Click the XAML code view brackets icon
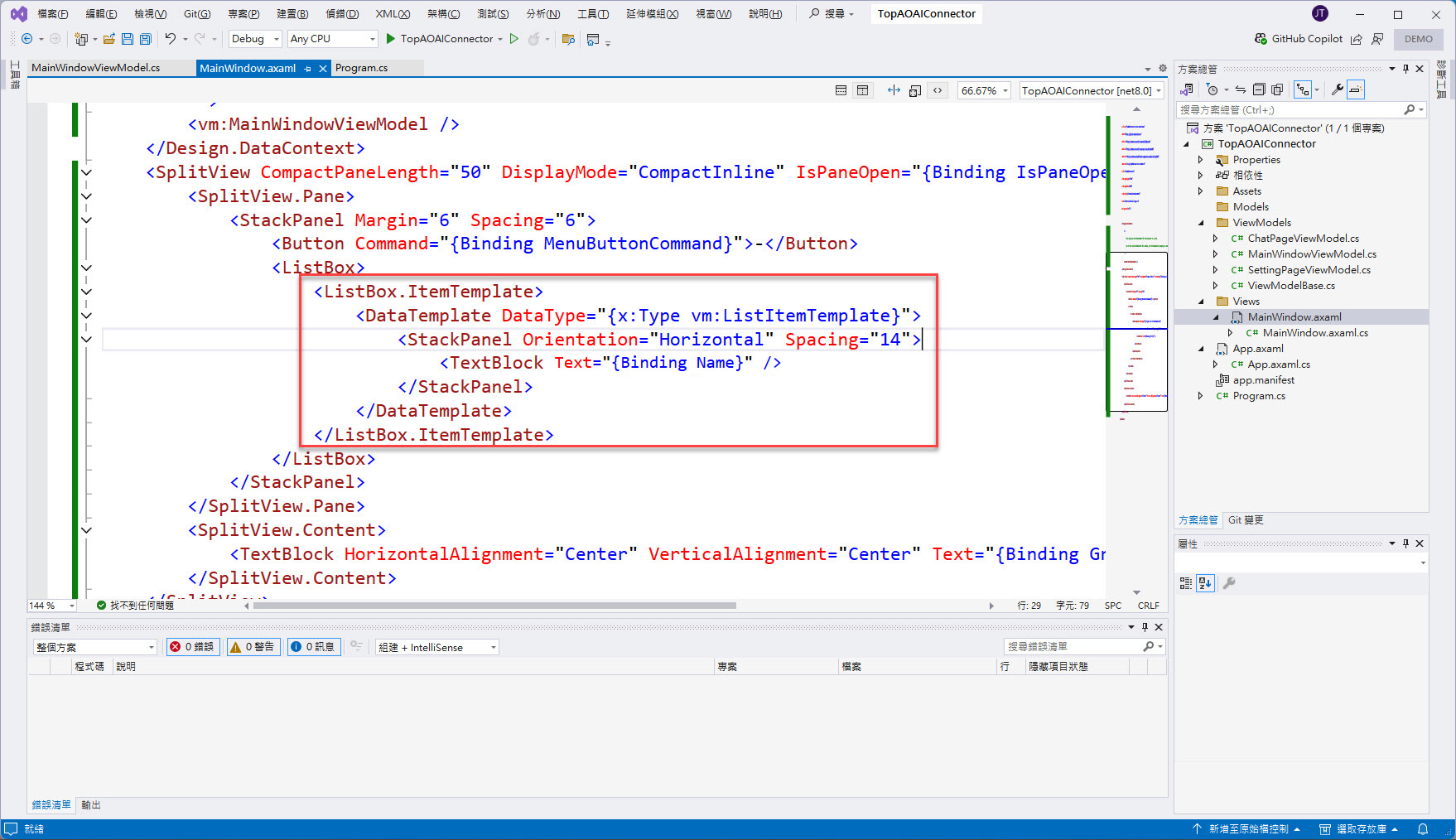The image size is (1456, 840). [x=938, y=90]
